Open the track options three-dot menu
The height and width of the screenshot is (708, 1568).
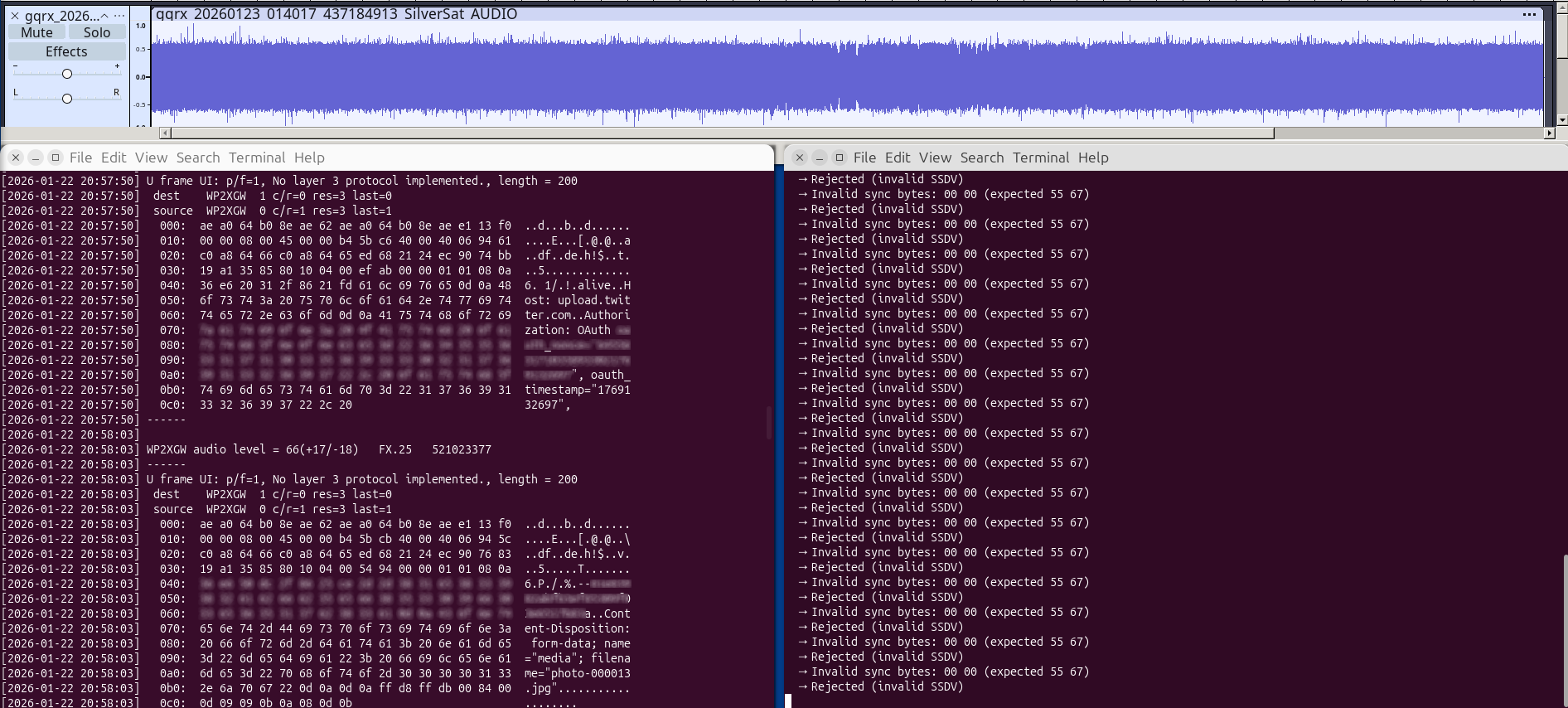point(119,16)
